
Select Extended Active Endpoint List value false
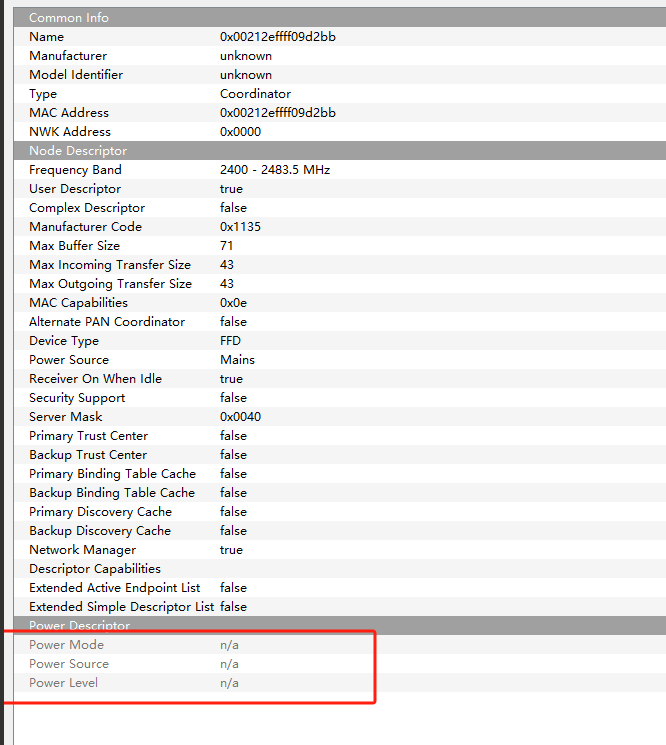(233, 588)
